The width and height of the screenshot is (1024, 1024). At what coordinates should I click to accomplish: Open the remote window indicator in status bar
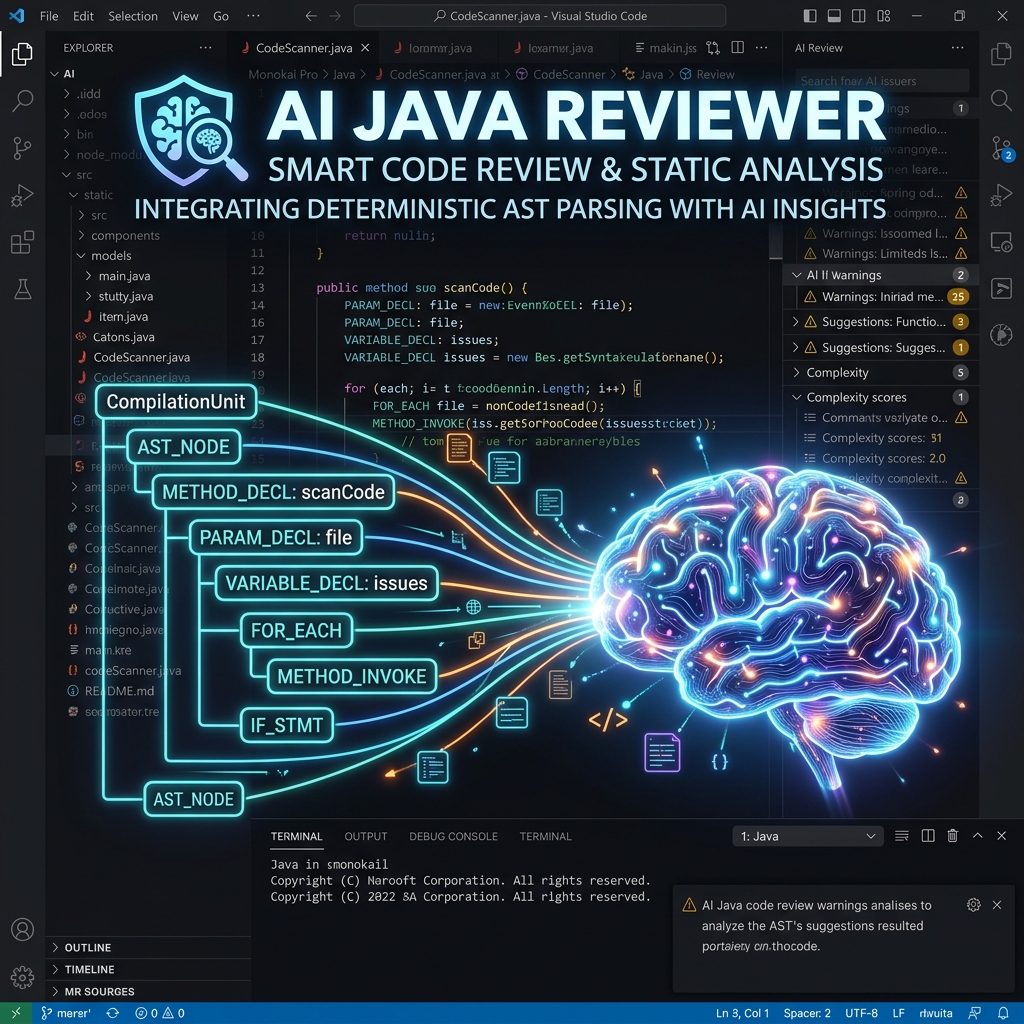[x=16, y=1013]
